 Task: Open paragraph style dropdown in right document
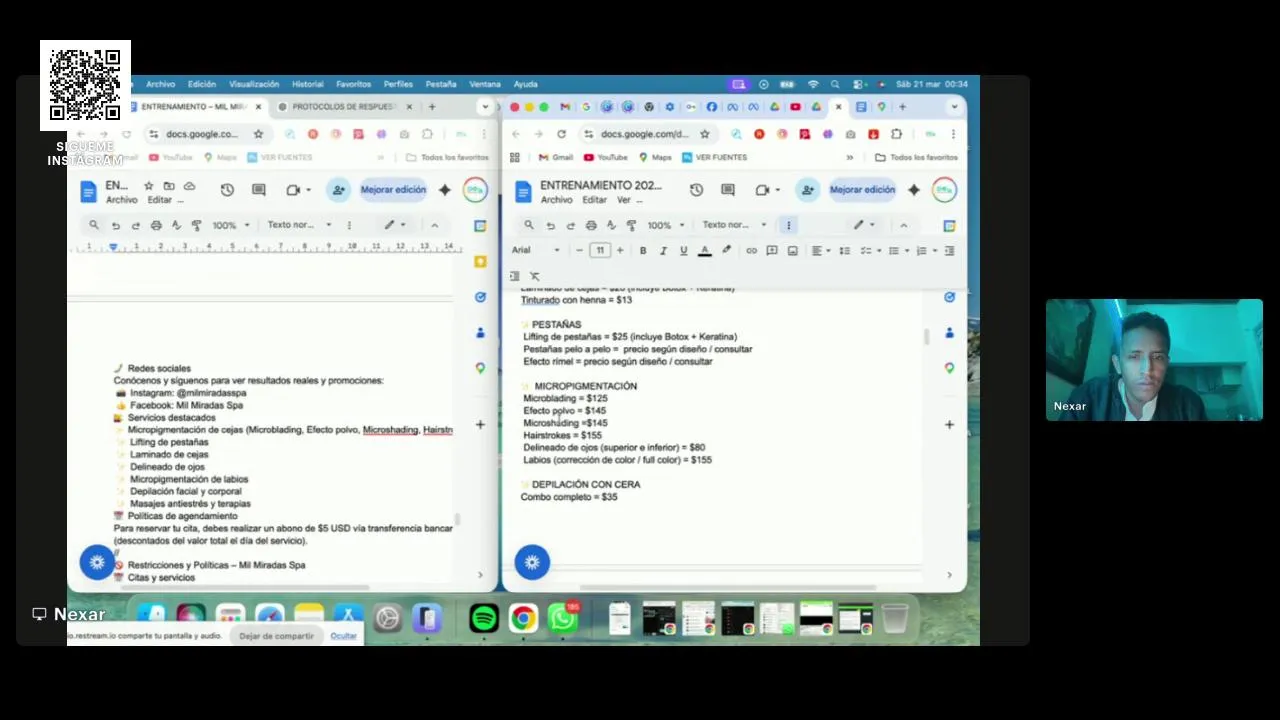click(x=734, y=225)
